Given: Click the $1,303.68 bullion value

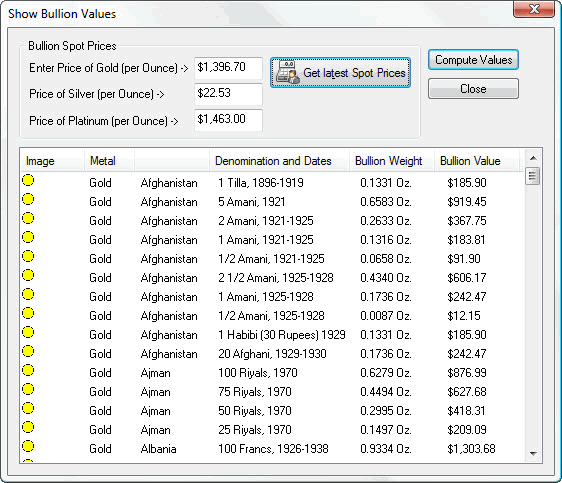Looking at the screenshot, I should pyautogui.click(x=471, y=449).
